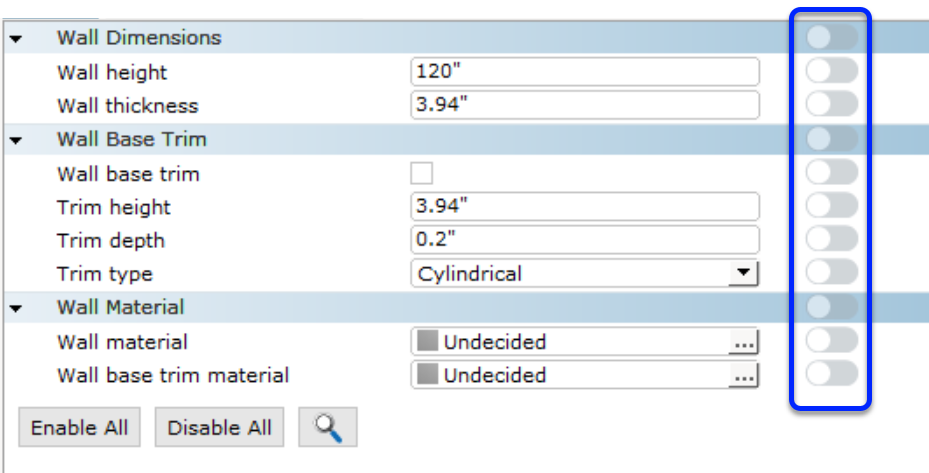Open the Trim type dropdown
Viewport: 929px width, 473px height.
[x=585, y=273]
